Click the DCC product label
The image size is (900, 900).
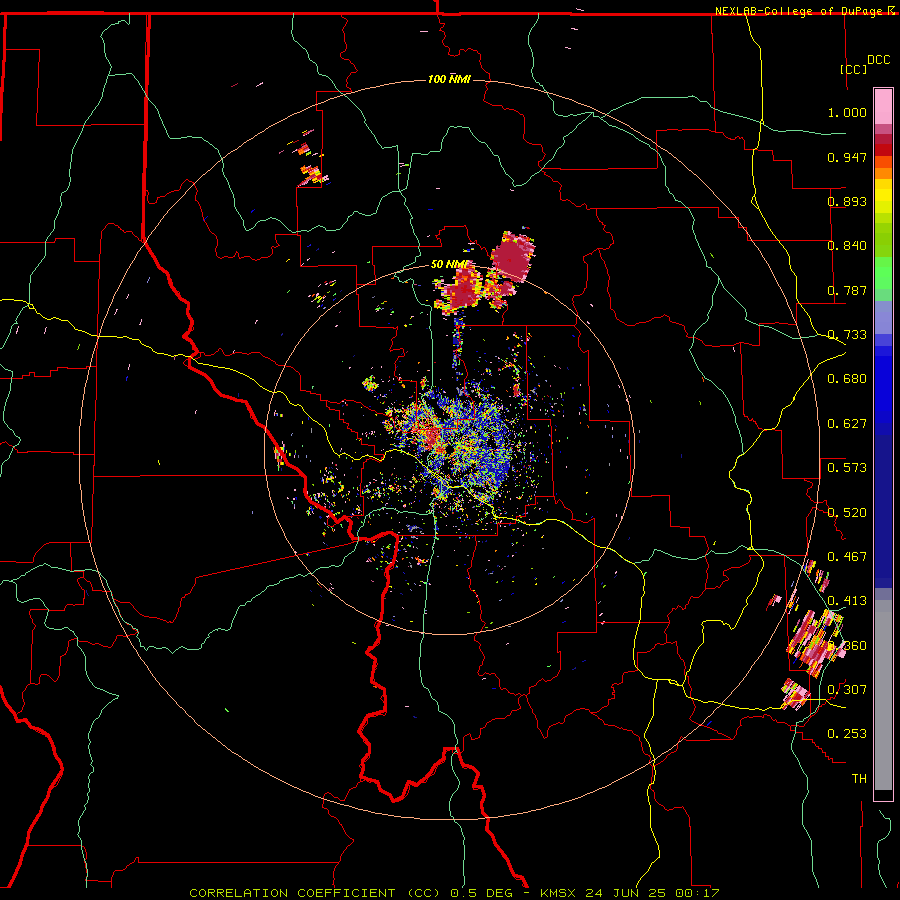click(x=878, y=60)
